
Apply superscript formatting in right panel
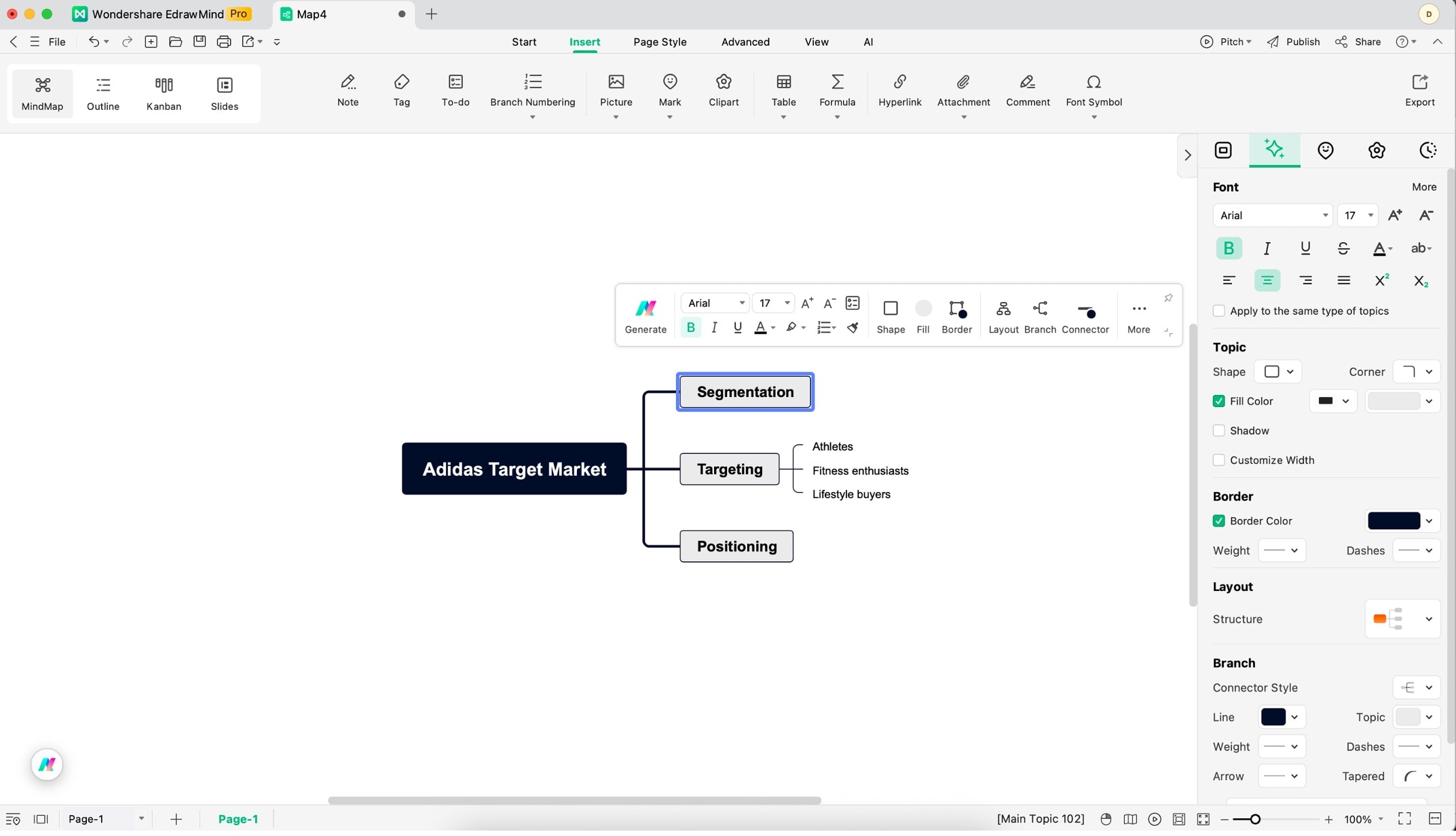pyautogui.click(x=1381, y=280)
